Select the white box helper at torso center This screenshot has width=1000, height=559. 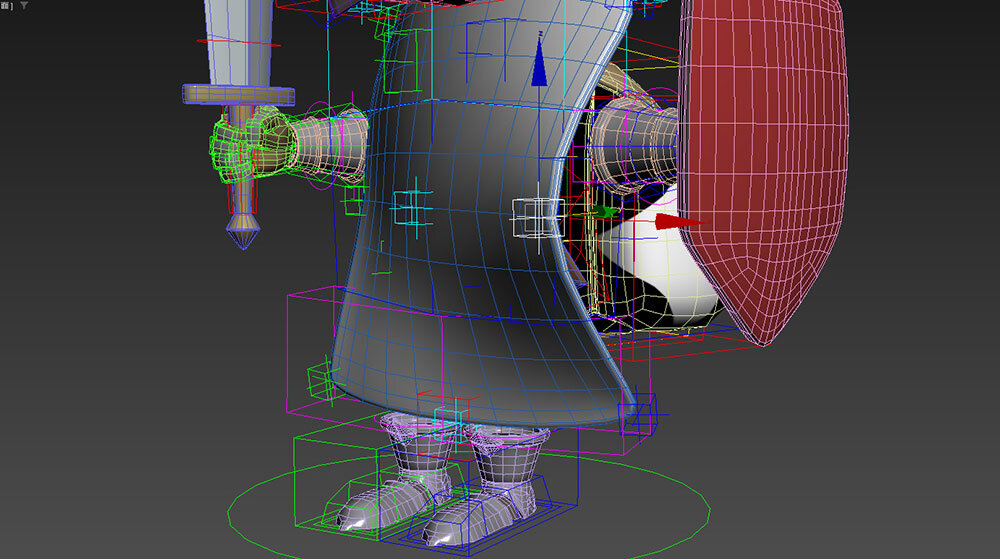click(x=532, y=216)
